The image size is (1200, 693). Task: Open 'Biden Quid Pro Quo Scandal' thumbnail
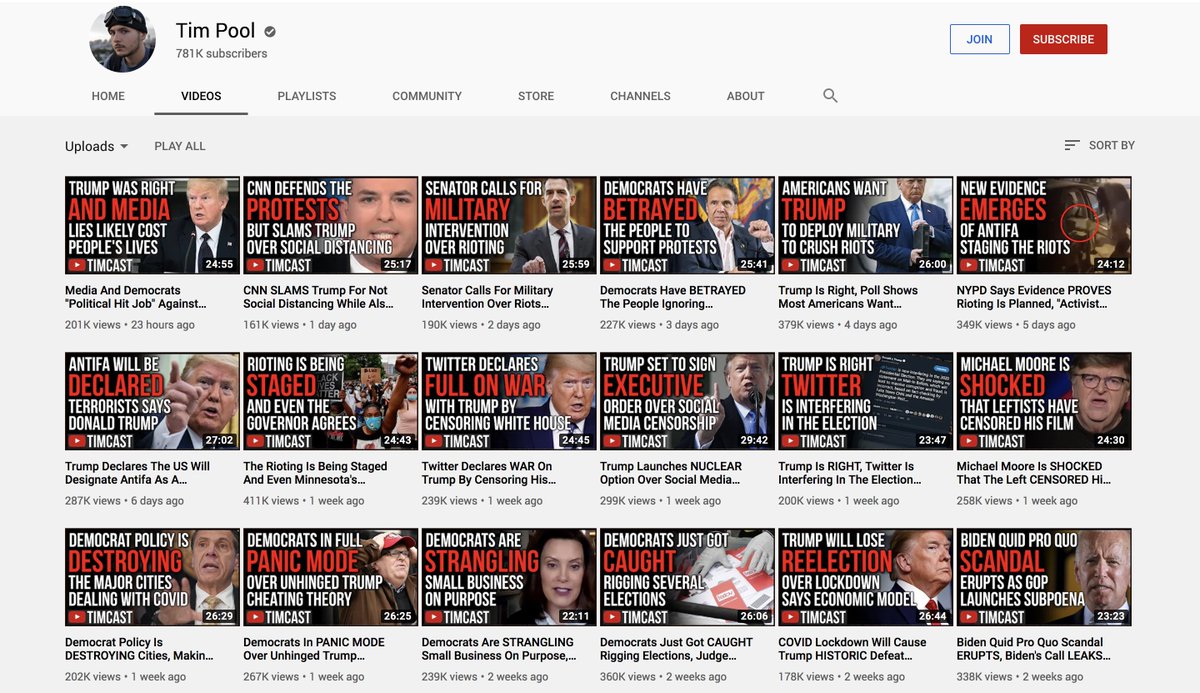pos(1044,577)
